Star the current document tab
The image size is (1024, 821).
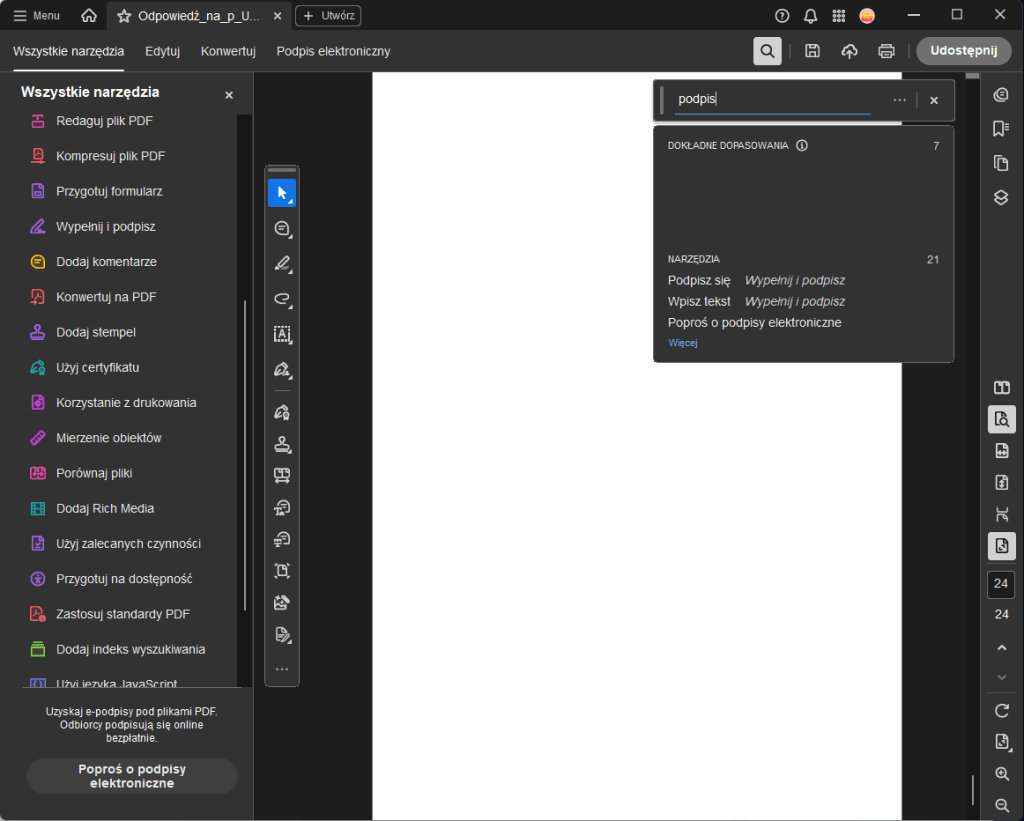point(124,16)
